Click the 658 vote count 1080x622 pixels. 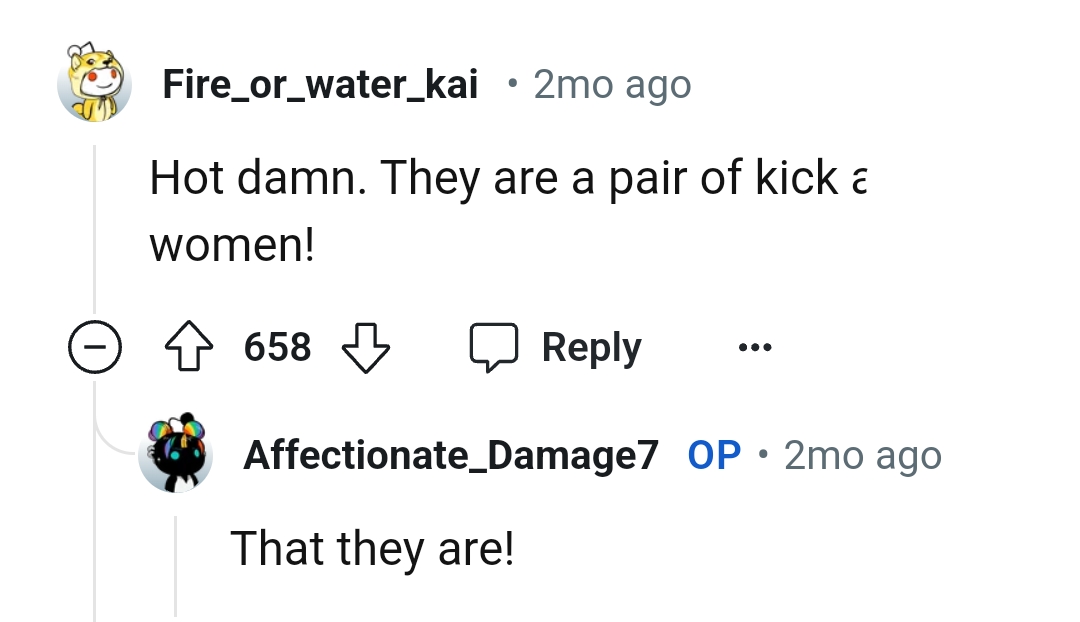(x=277, y=347)
